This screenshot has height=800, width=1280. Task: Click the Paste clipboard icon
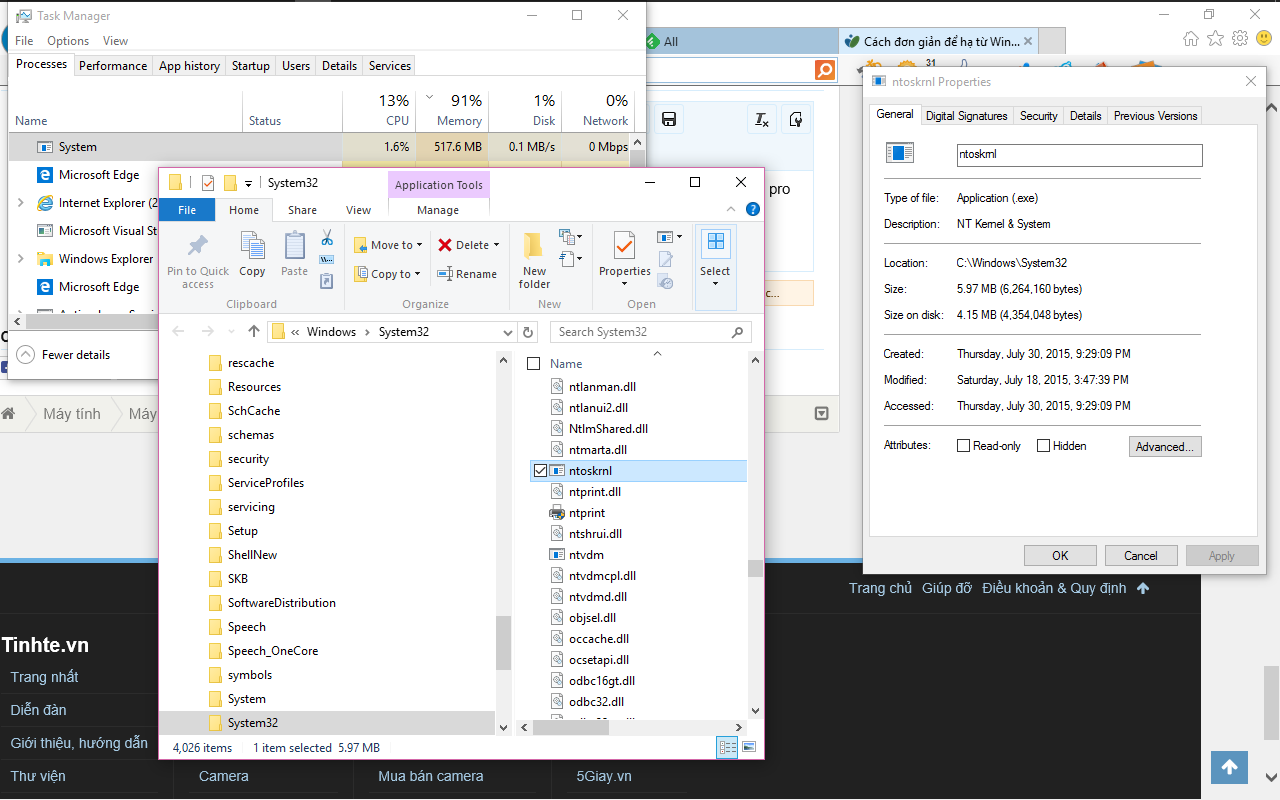[295, 246]
